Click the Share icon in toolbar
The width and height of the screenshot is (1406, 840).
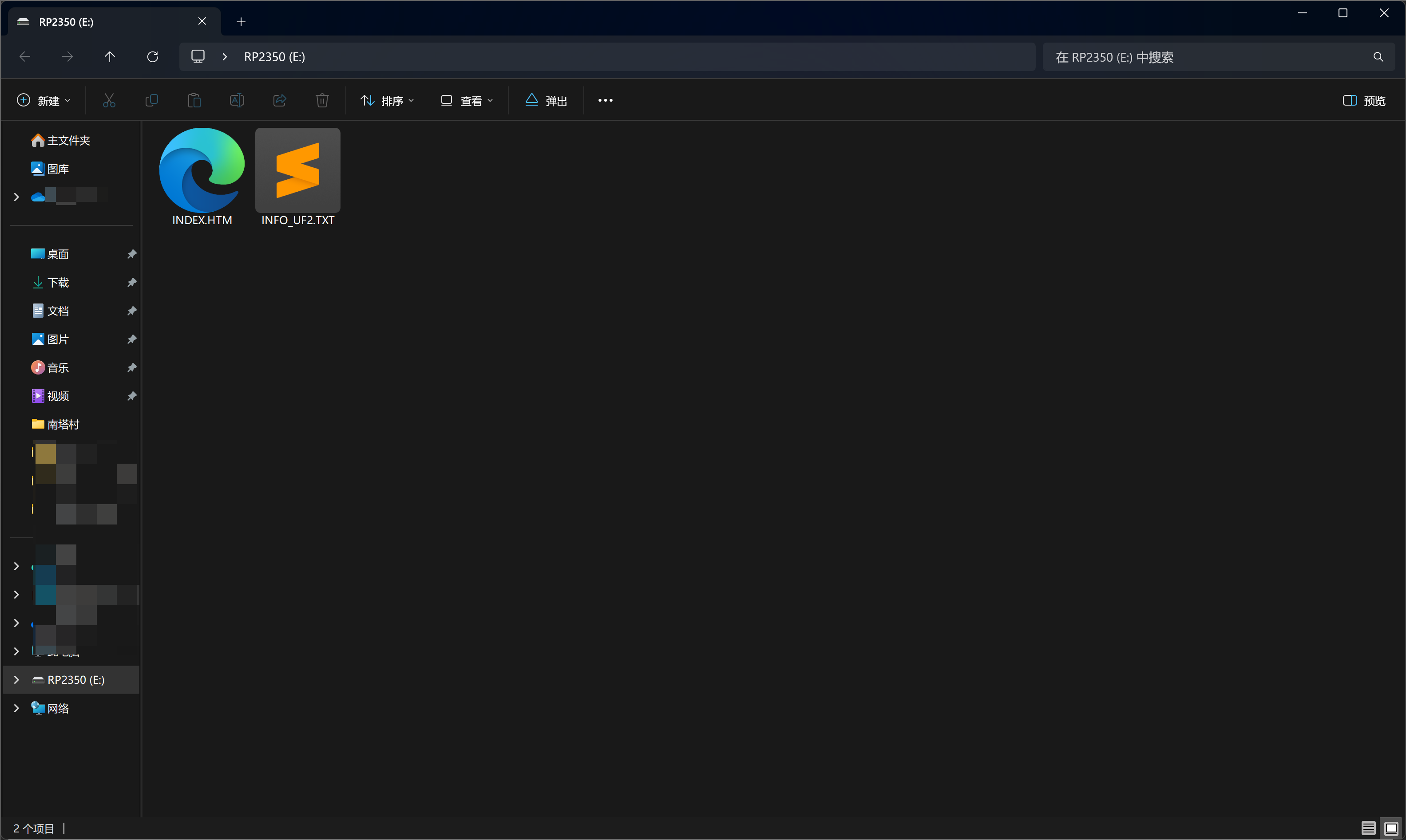click(x=280, y=101)
